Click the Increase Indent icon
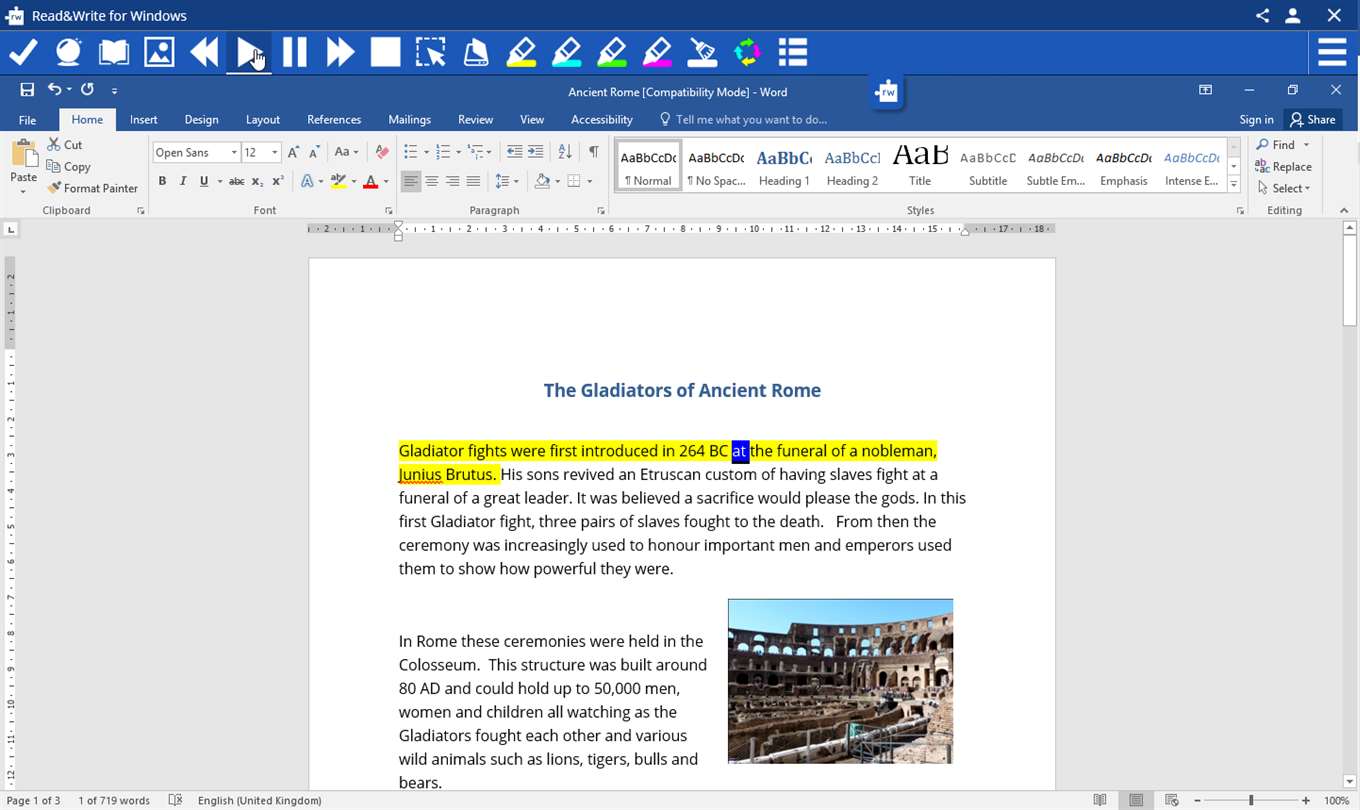 click(x=536, y=152)
